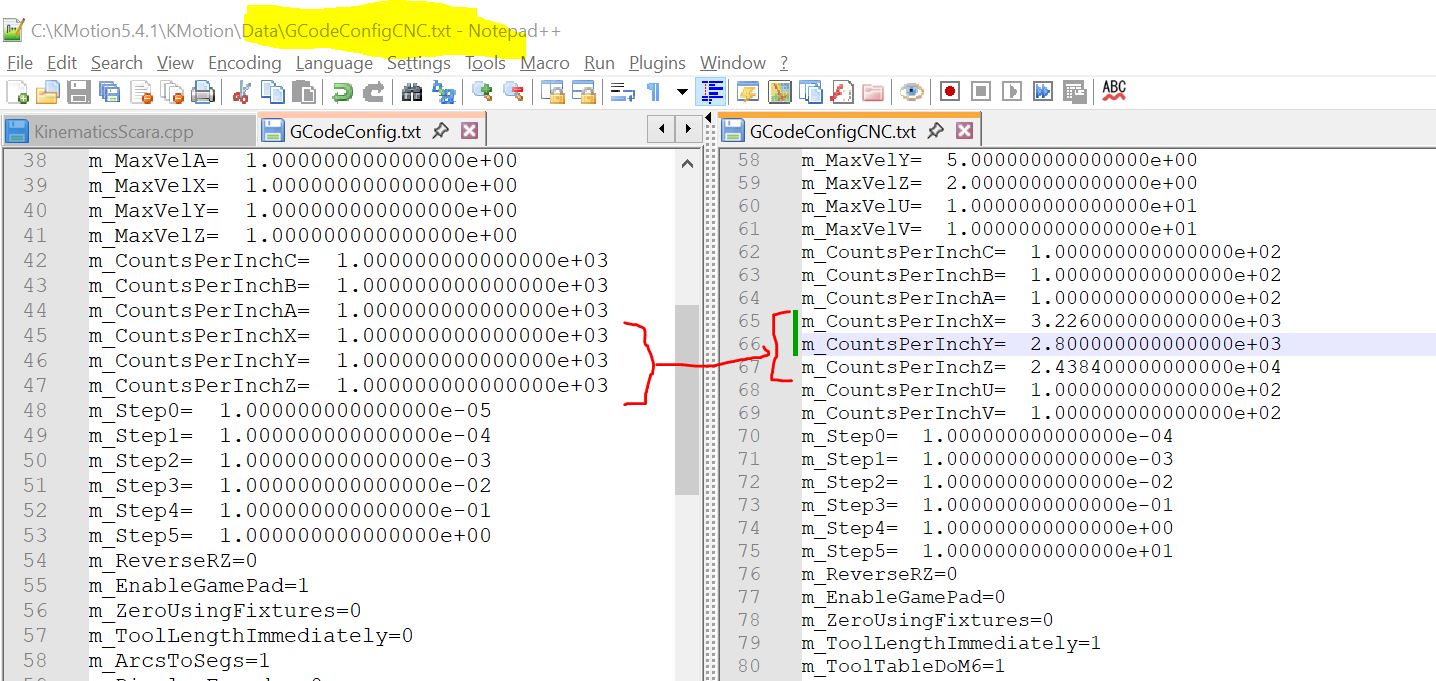Screen dimensions: 1436x681
Task: Close the GCodeConfigCNC.txt tab
Action: [x=964, y=131]
